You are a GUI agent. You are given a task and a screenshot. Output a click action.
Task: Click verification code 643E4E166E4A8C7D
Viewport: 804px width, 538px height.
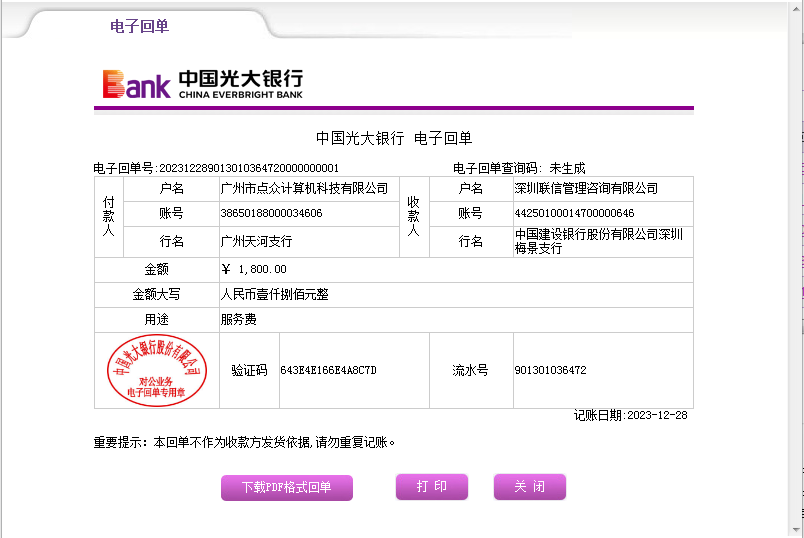tap(328, 370)
